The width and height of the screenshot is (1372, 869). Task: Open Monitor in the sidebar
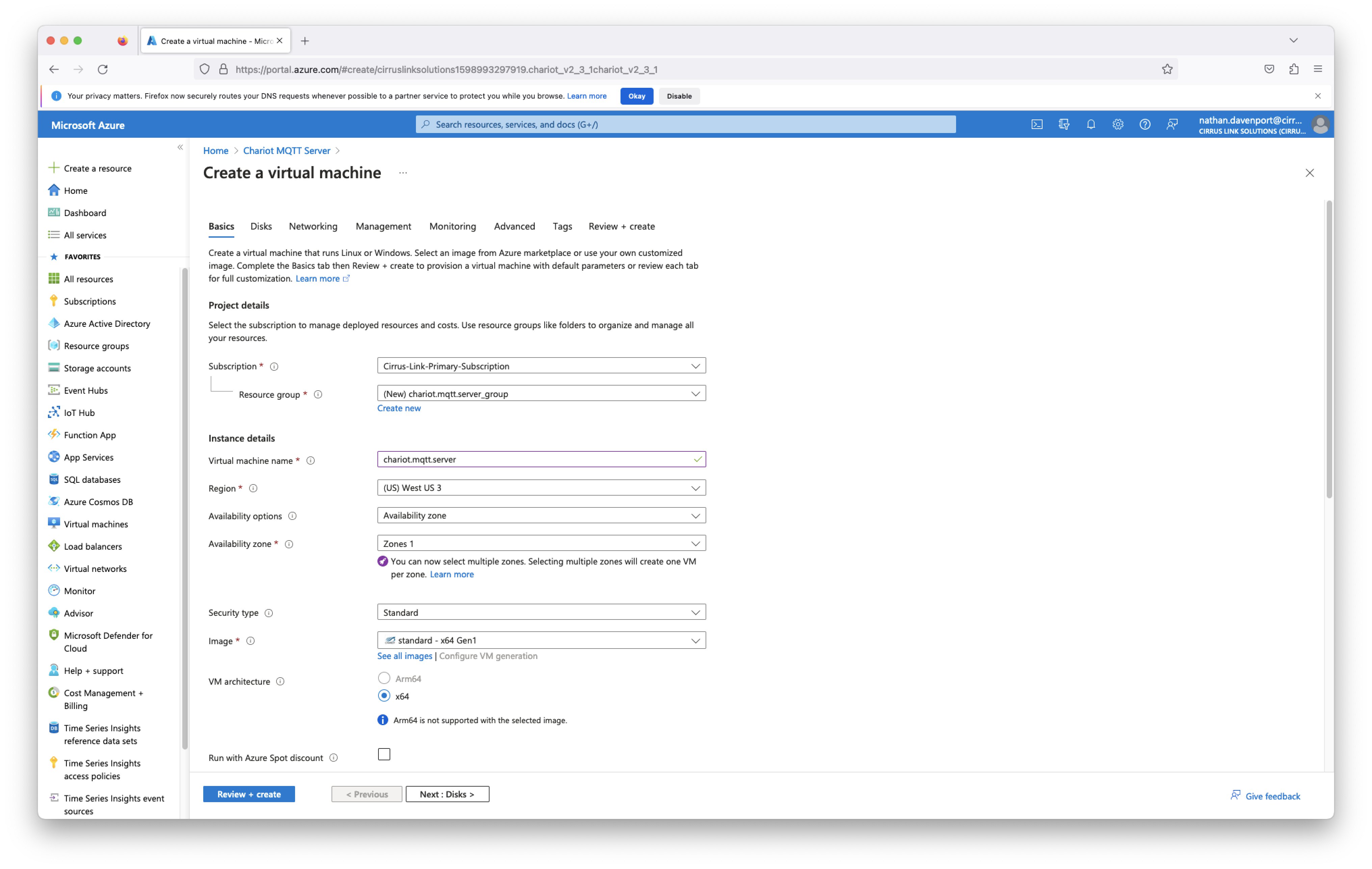(79, 590)
